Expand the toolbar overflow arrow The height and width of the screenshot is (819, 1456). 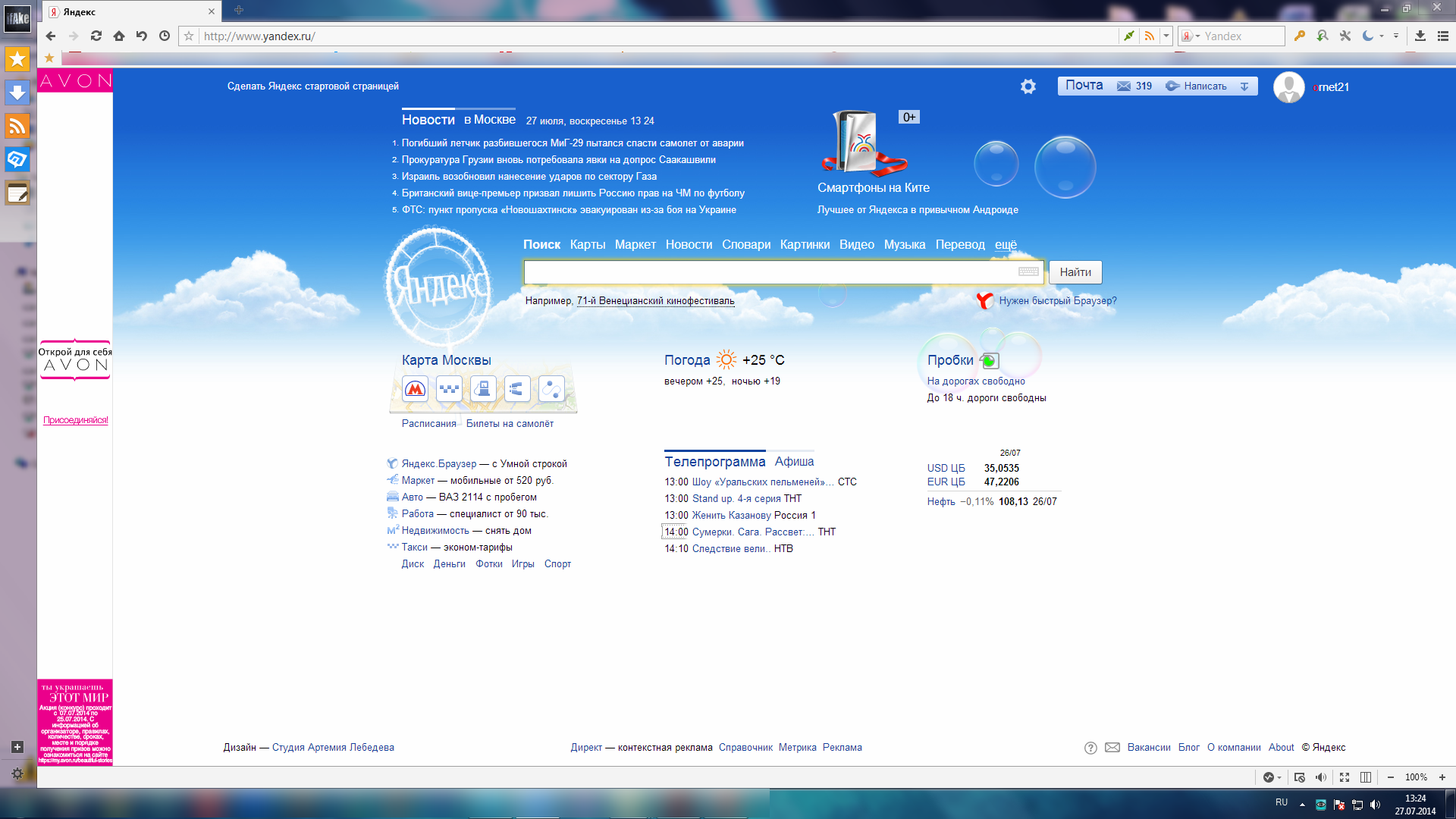1396,36
